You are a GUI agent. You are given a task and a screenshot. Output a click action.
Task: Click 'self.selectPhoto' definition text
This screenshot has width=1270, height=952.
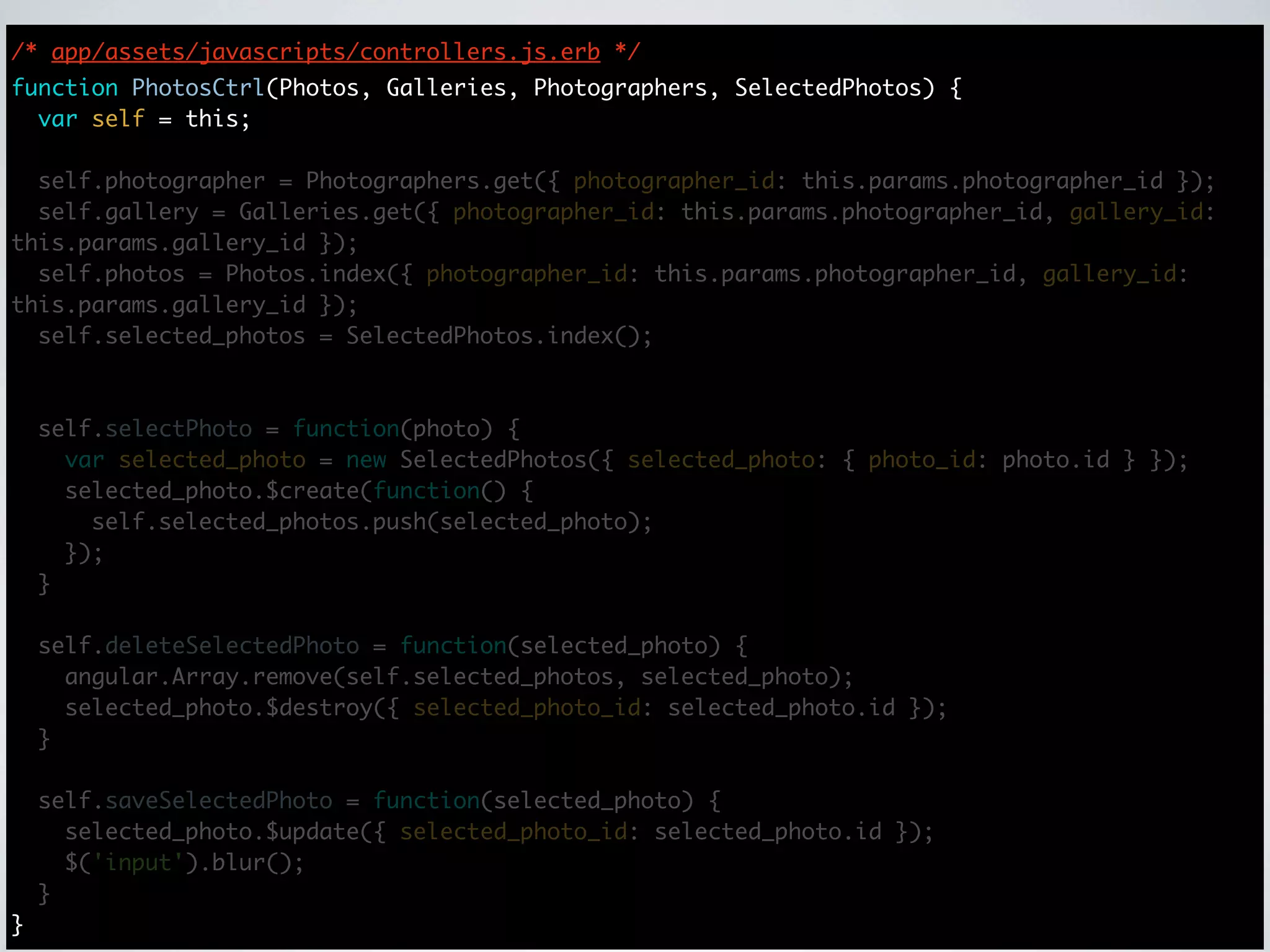pos(145,428)
